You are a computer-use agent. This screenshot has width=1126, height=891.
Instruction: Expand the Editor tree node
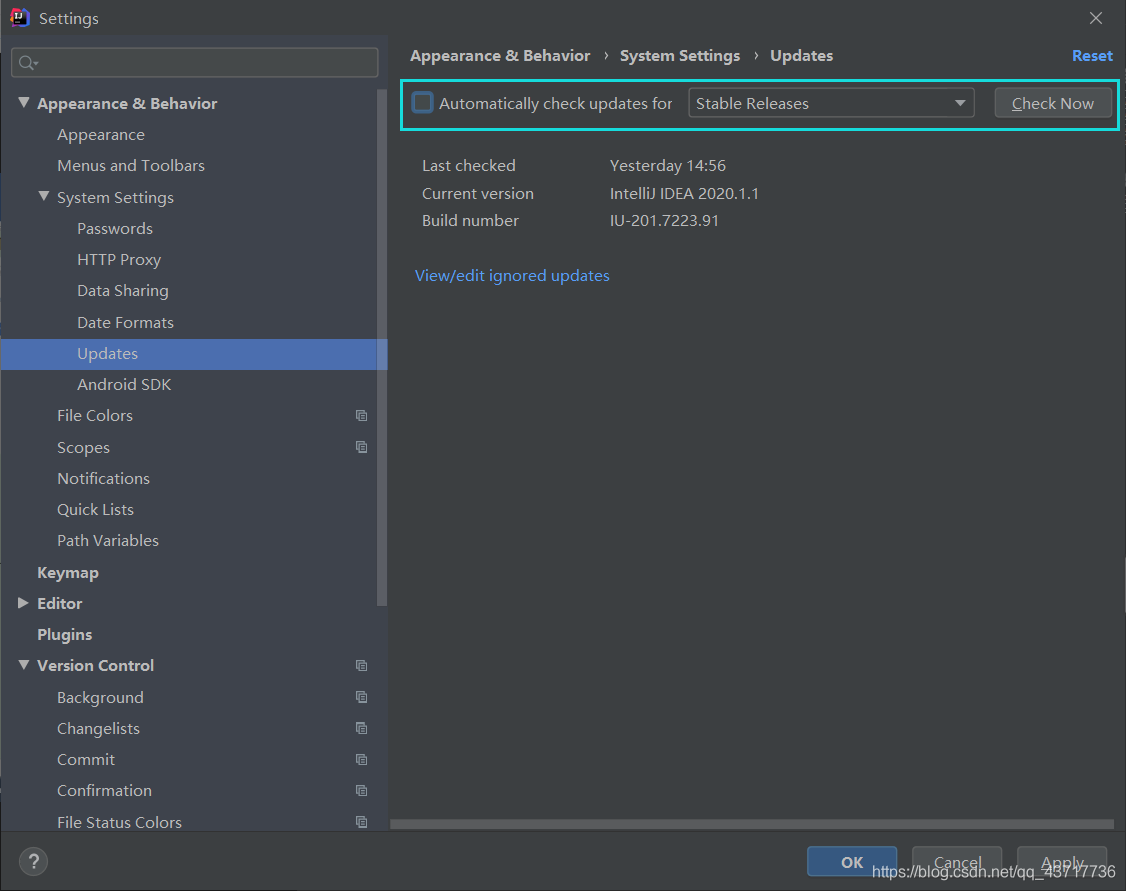tap(23, 603)
